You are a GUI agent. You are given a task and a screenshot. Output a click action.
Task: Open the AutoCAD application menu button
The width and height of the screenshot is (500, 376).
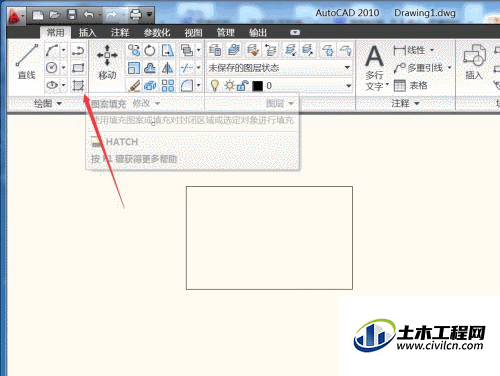point(15,16)
